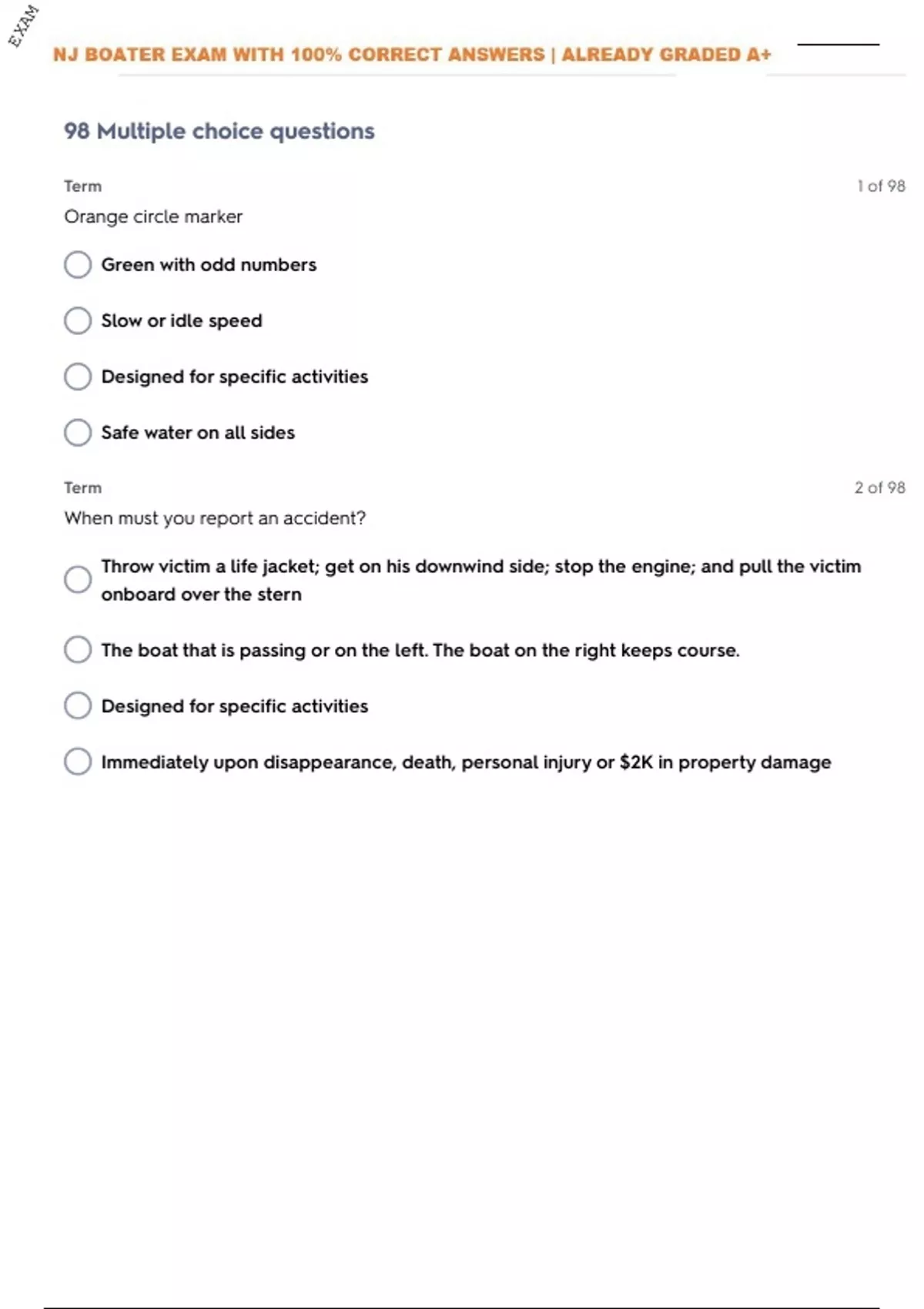This screenshot has width=924, height=1309.
Task: Click 'When must you report an accident?' question
Action: pos(215,518)
